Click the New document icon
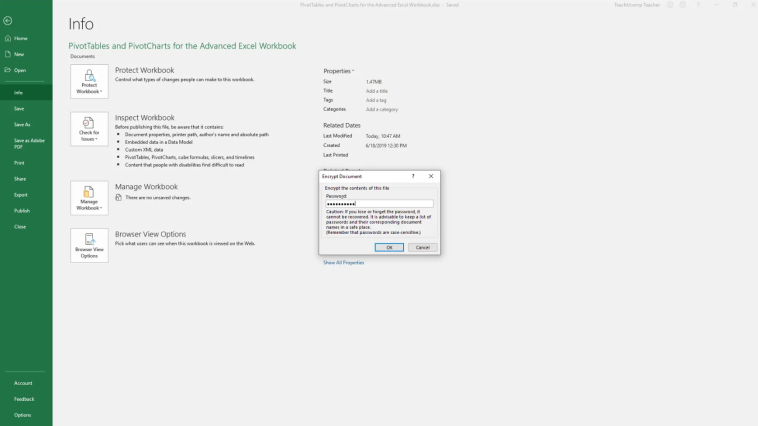The width and height of the screenshot is (758, 426). point(8,54)
